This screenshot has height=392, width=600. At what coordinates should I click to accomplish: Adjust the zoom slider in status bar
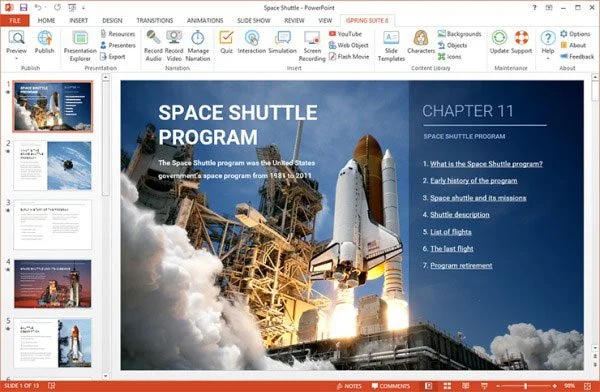(x=526, y=386)
